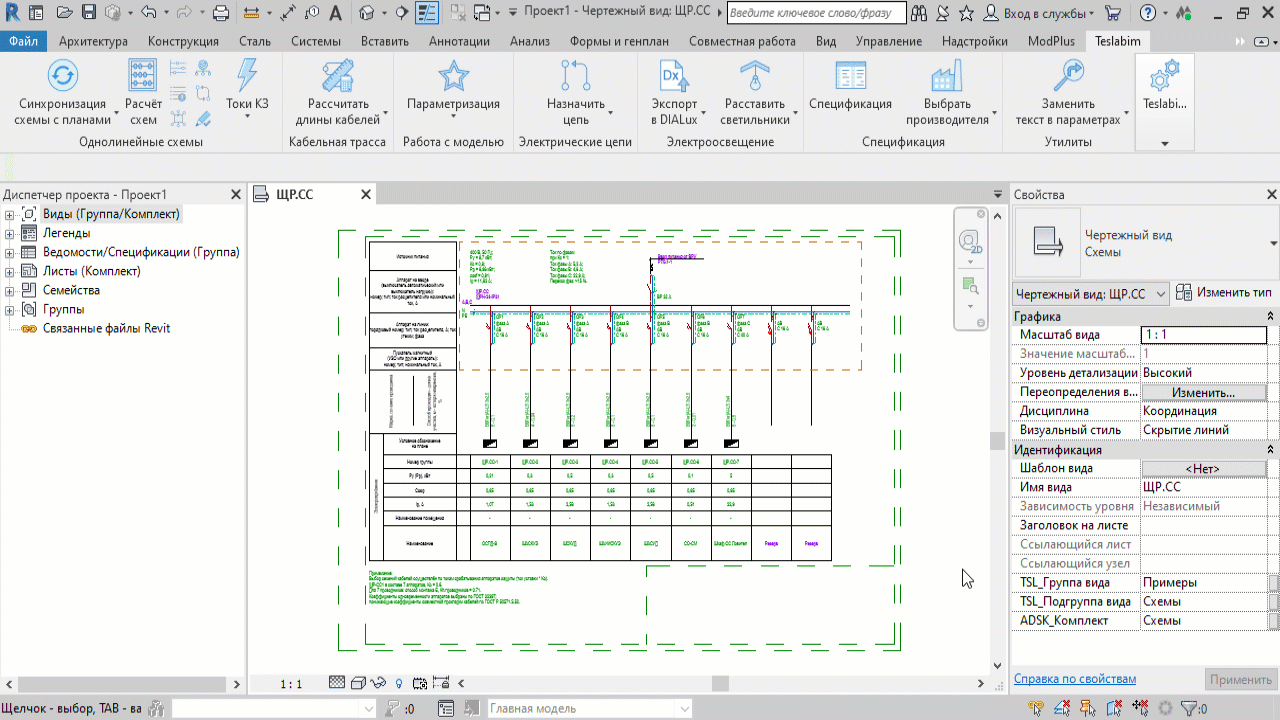Edit the Масштаб вида value field

(1204, 336)
